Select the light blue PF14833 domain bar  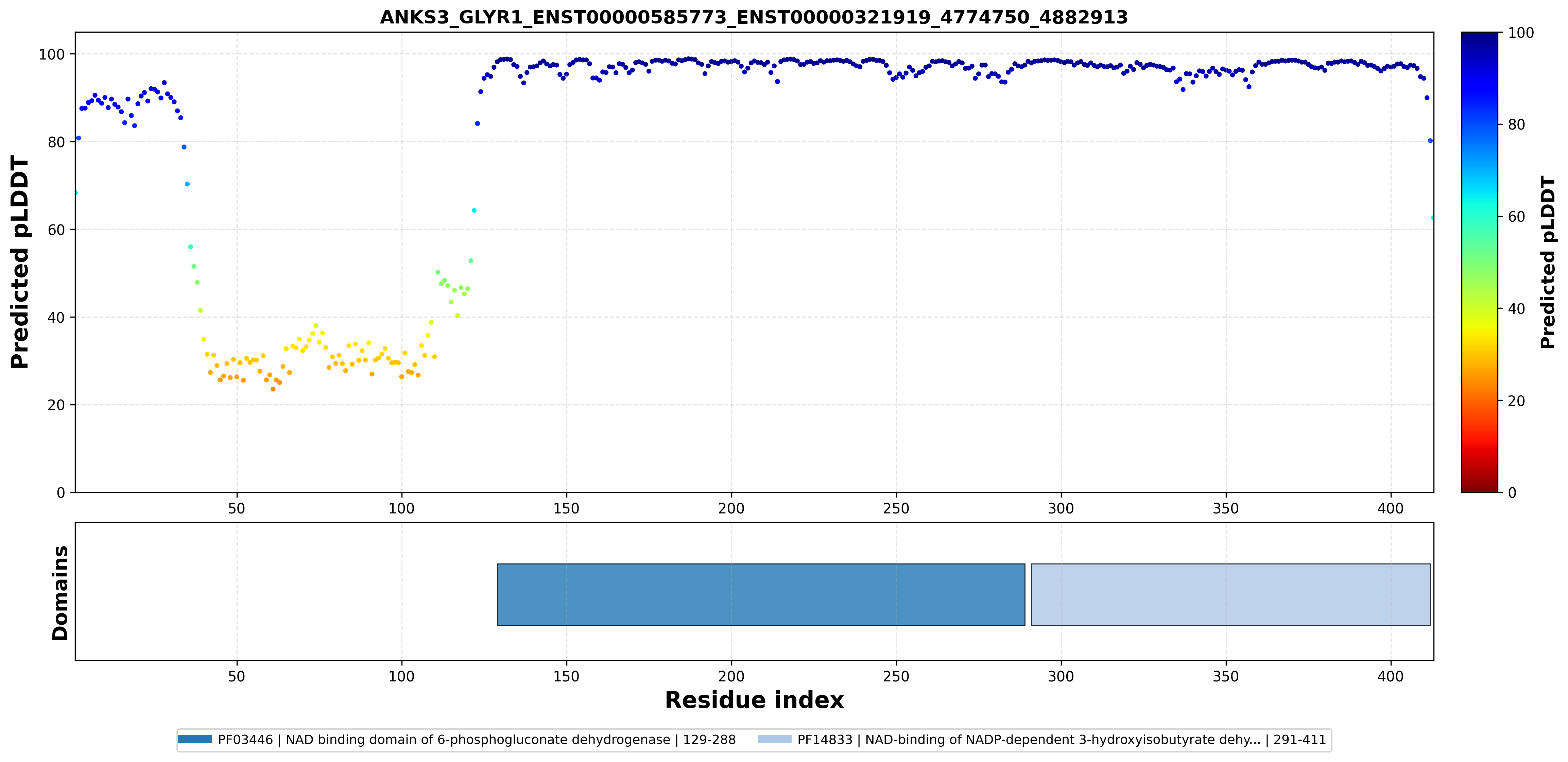1231,594
